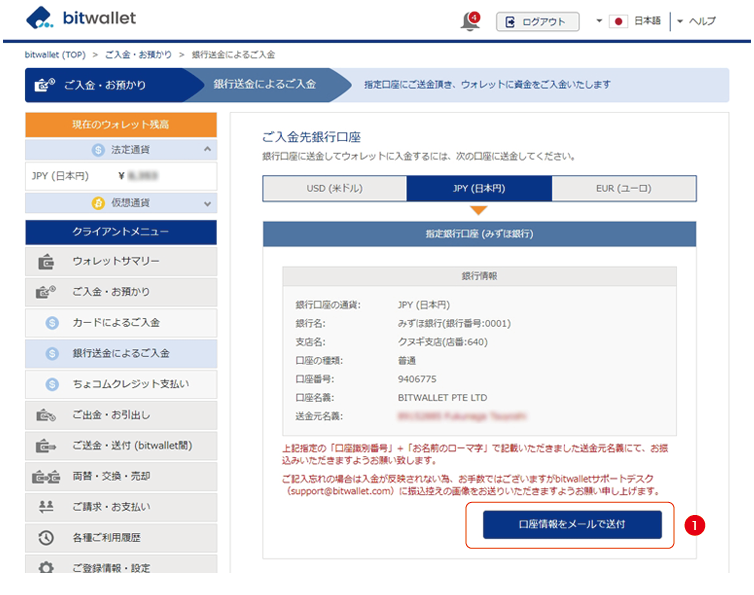Select the JPY (日本円) tab
The width and height of the screenshot is (754, 595).
tap(479, 189)
